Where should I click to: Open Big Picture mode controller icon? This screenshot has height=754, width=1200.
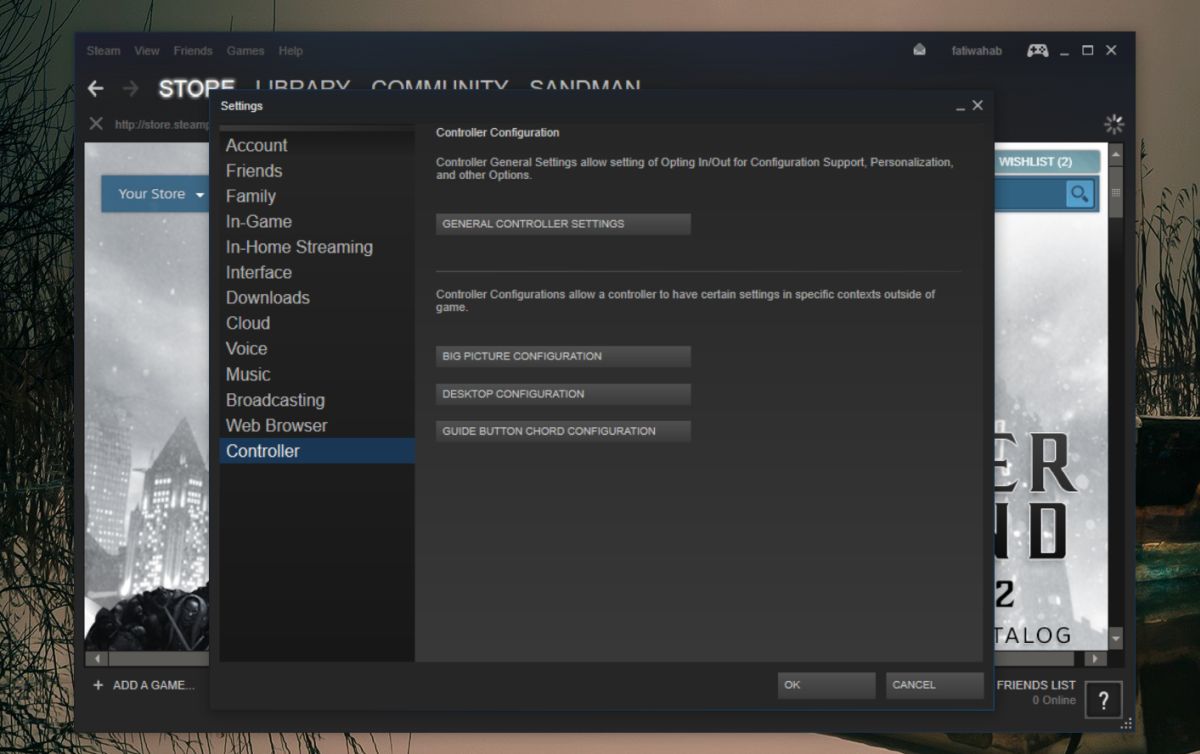[1037, 50]
